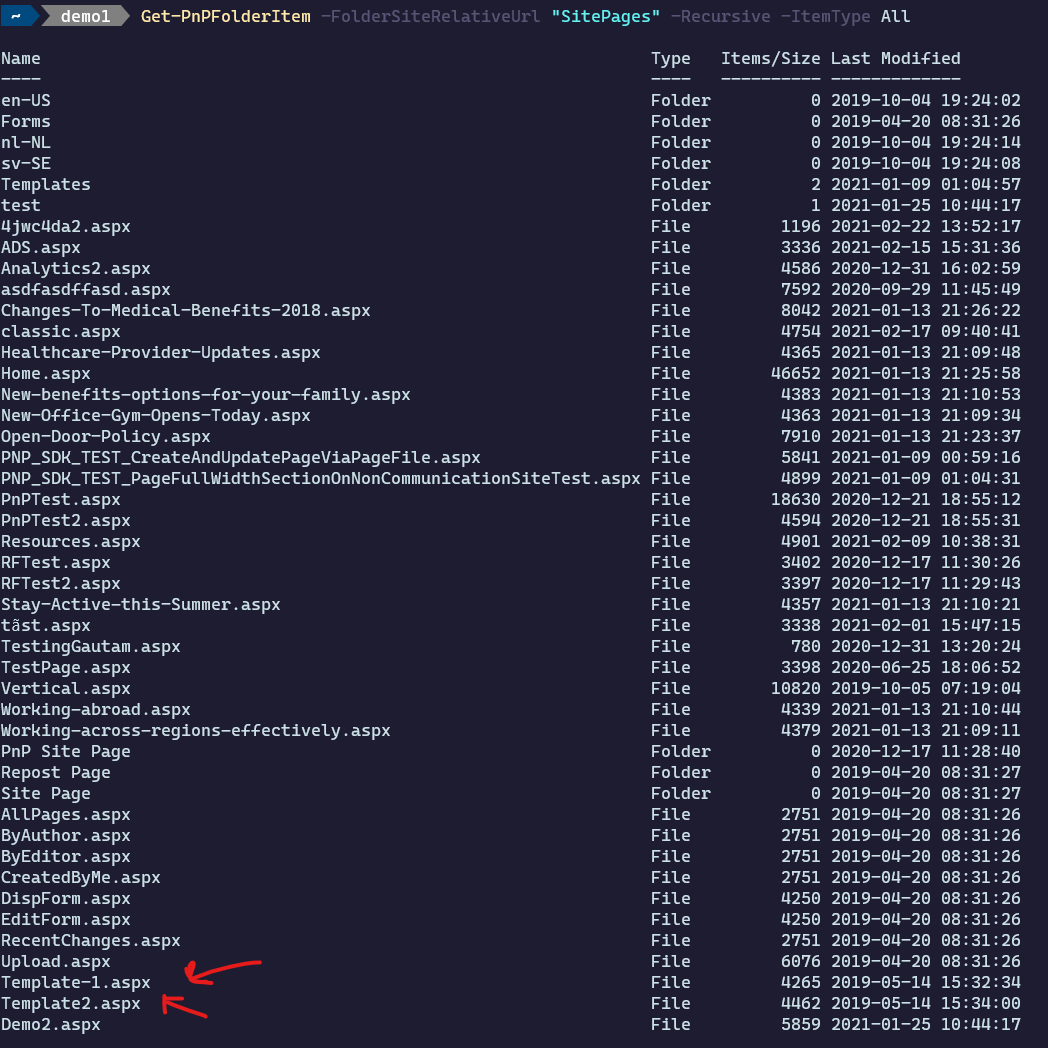Click file name Demo2.aspx
Screen dimensions: 1048x1048
click(51, 1025)
